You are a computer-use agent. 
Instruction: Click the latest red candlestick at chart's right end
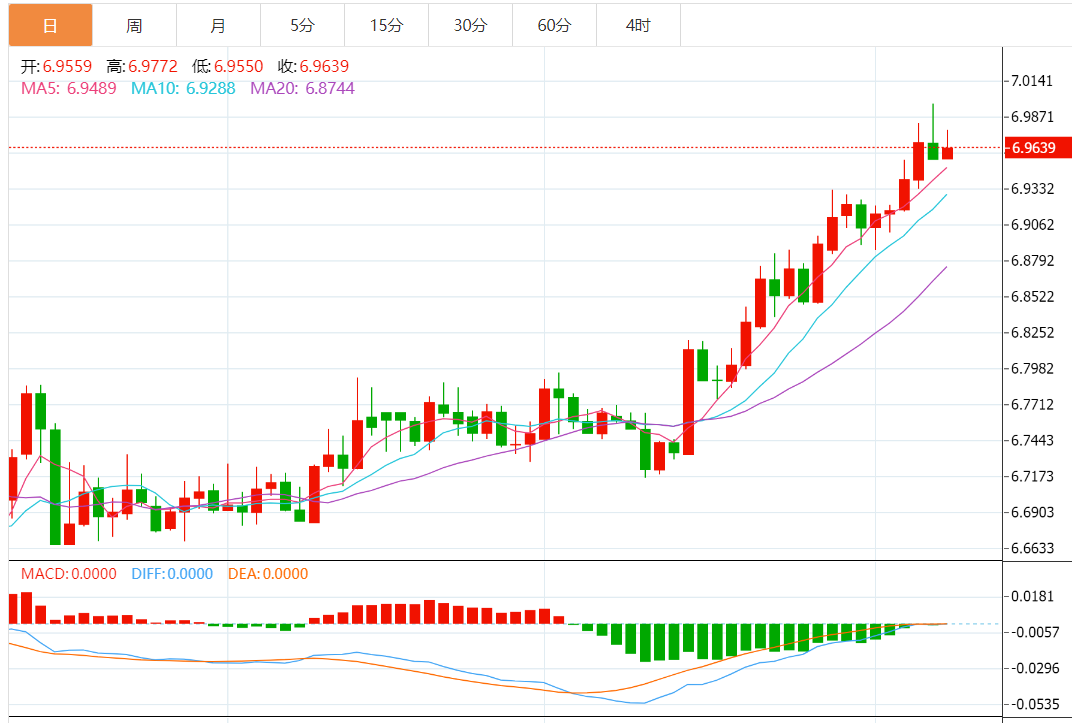[x=947, y=153]
